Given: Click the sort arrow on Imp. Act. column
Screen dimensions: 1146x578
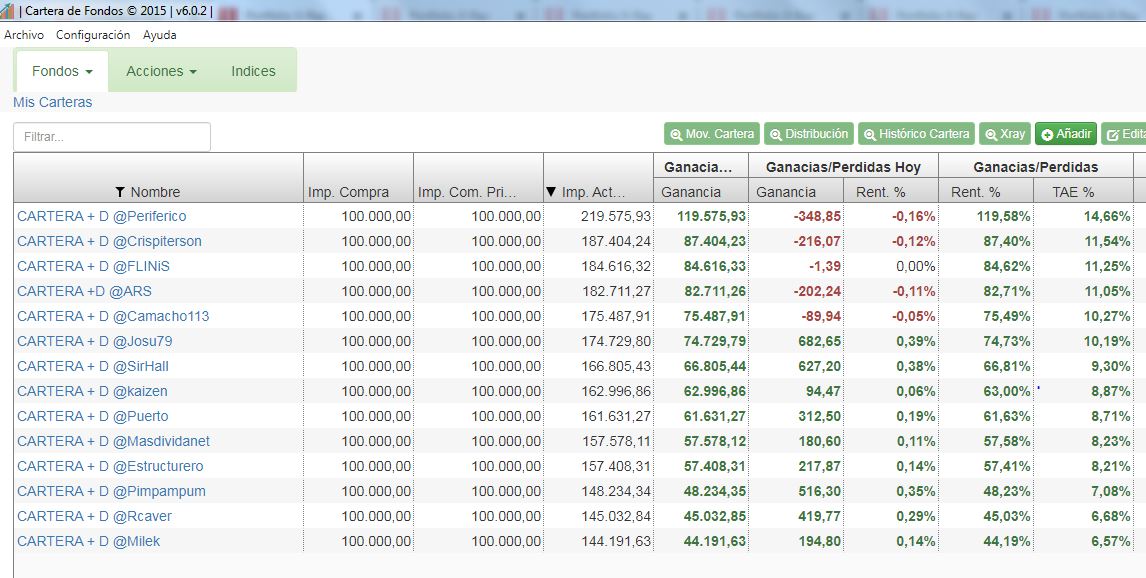Looking at the screenshot, I should [x=551, y=192].
